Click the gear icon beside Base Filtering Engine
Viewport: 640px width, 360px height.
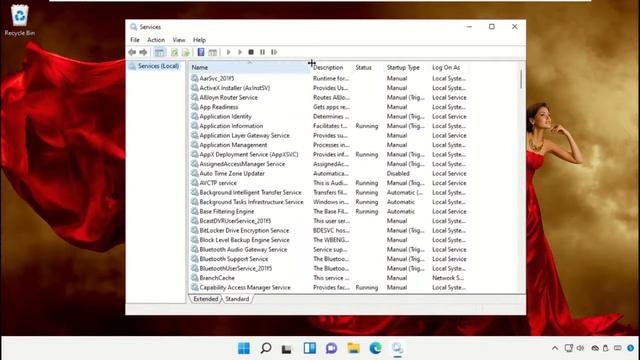click(195, 211)
